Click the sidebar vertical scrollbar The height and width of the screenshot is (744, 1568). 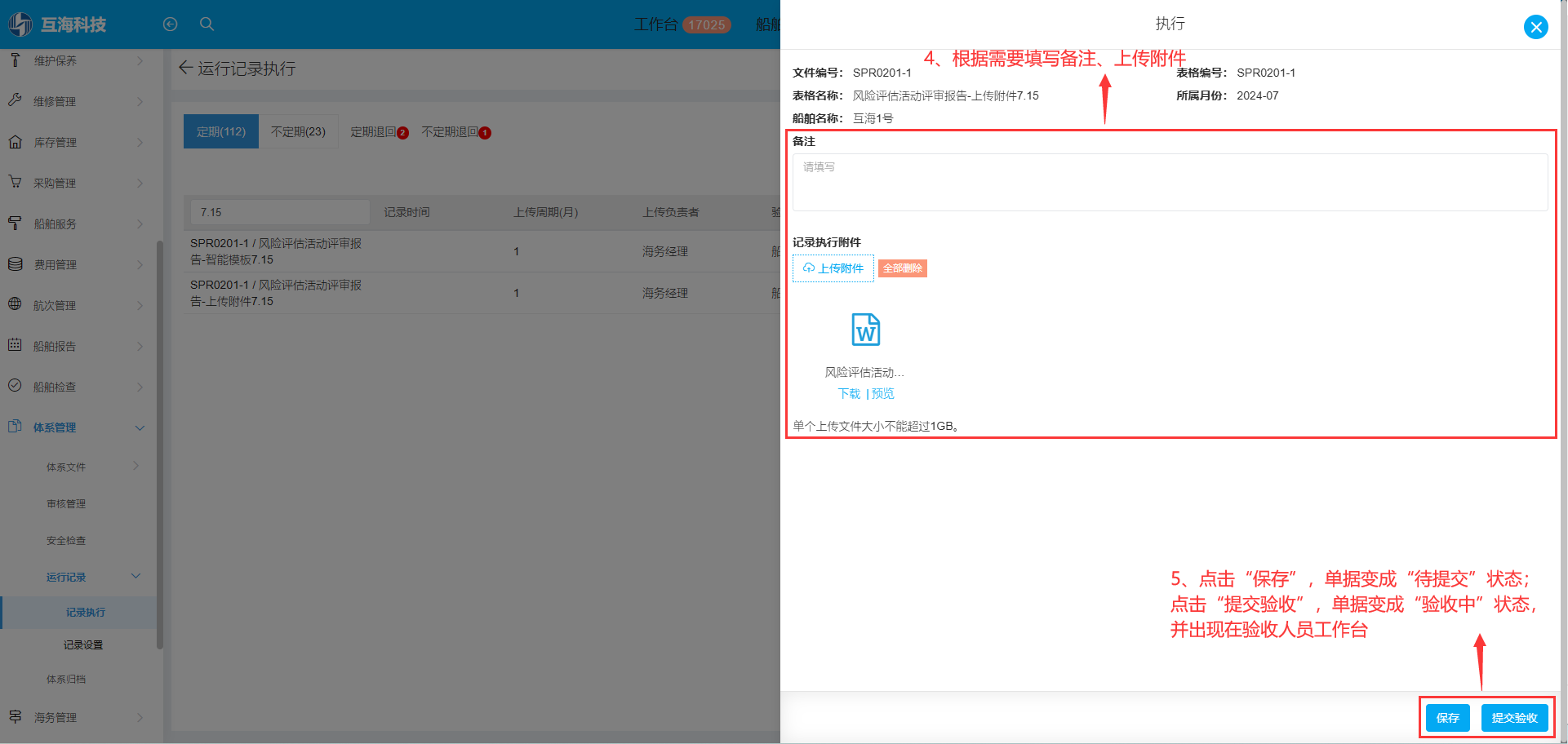(x=160, y=445)
